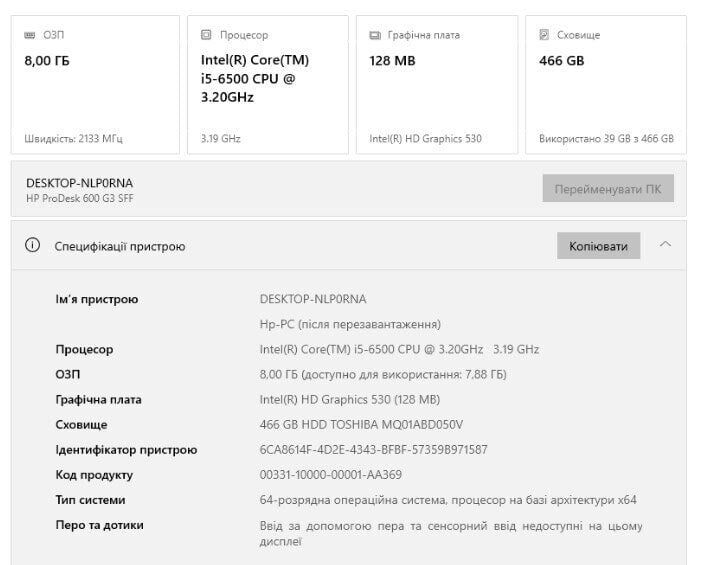Click the Перейменувати ПК button
The image size is (702, 565).
(608, 189)
